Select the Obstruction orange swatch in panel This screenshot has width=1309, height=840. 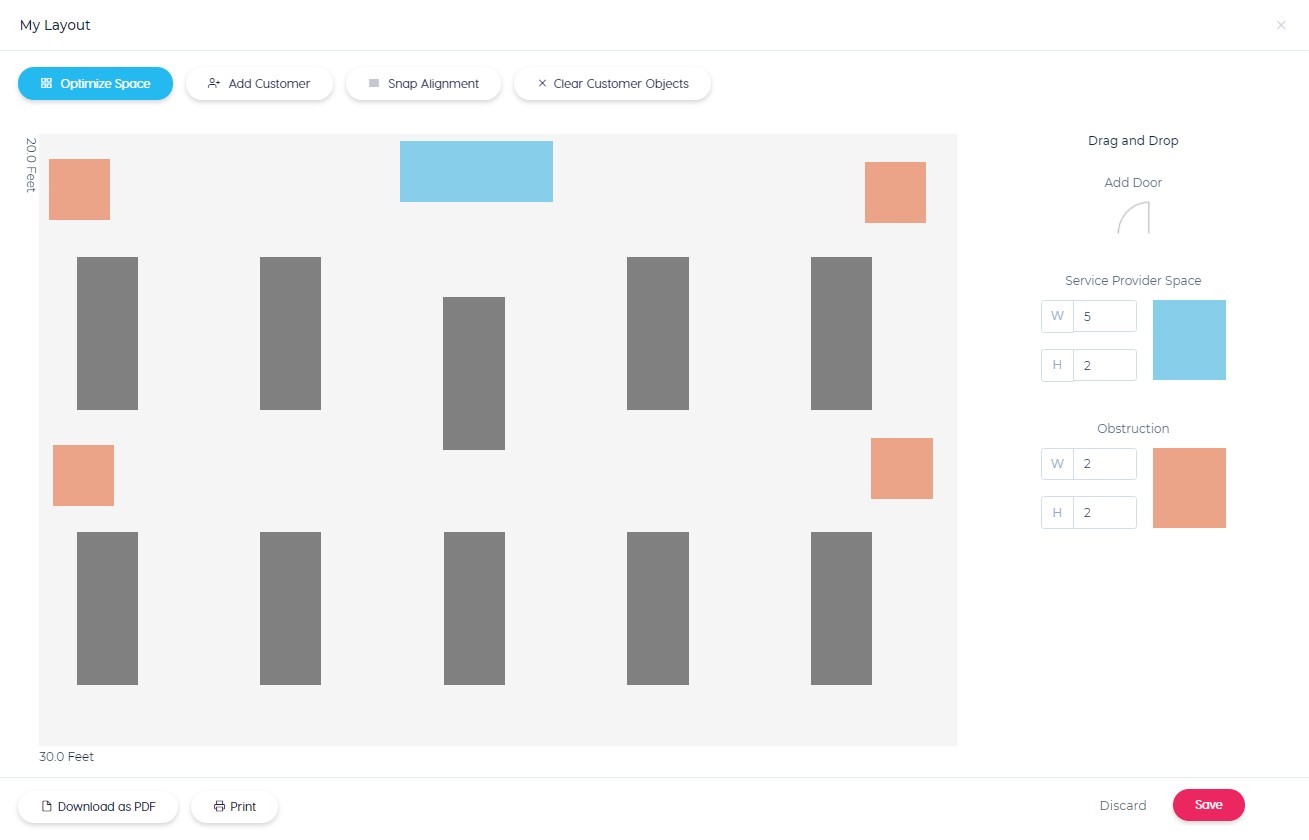[1189, 488]
